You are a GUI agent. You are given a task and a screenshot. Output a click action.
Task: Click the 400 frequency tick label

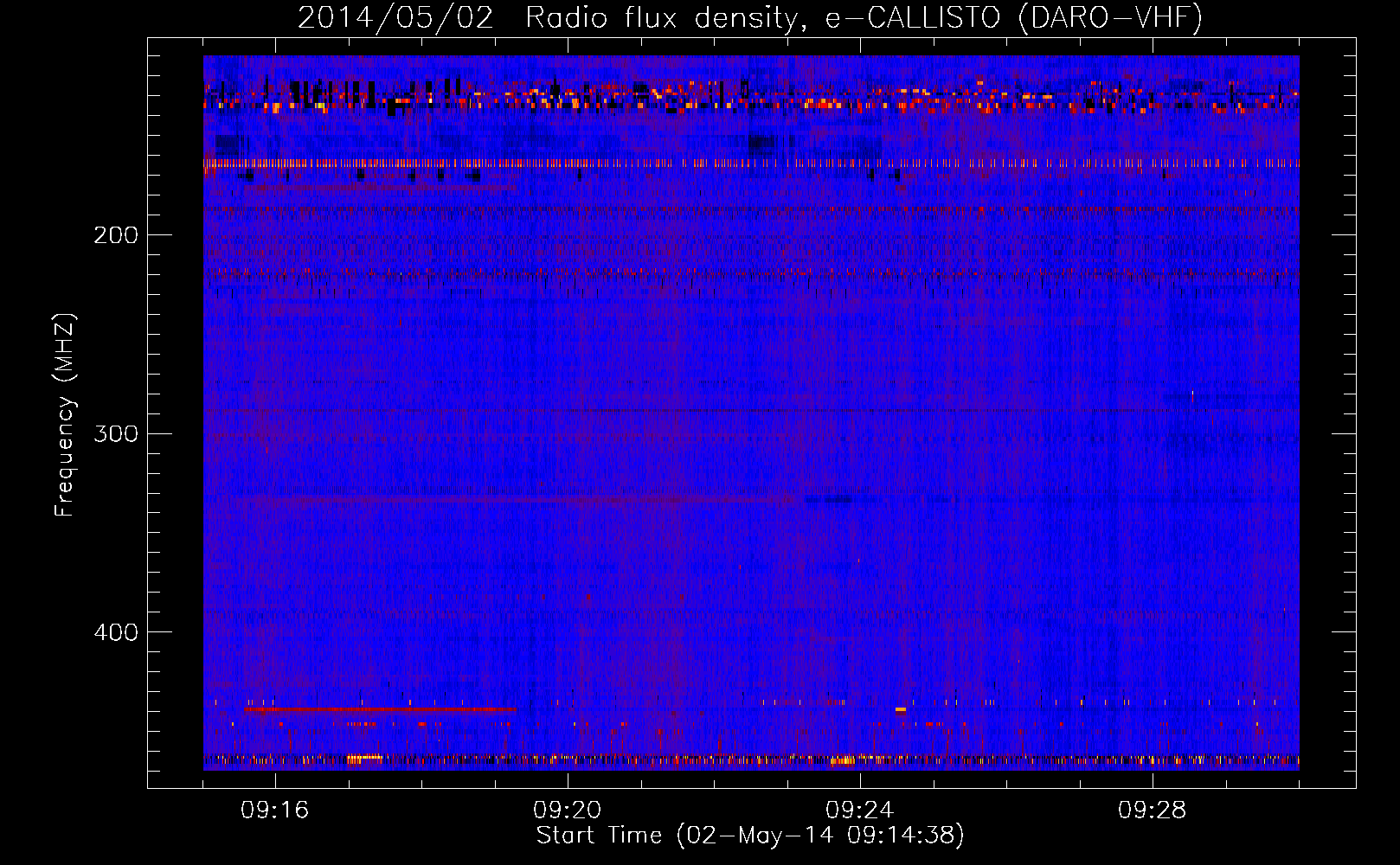click(x=116, y=632)
